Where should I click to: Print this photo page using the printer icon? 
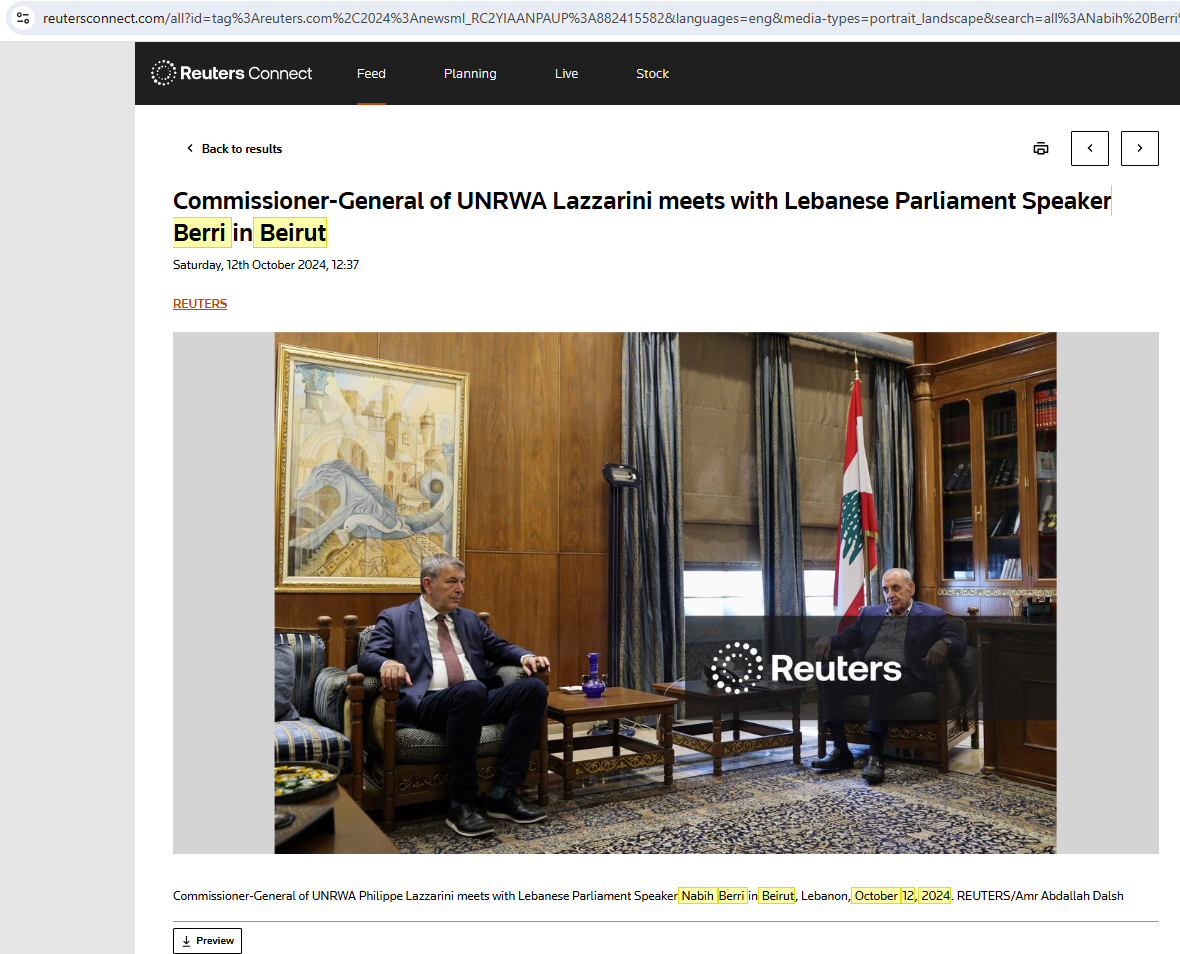(x=1040, y=148)
